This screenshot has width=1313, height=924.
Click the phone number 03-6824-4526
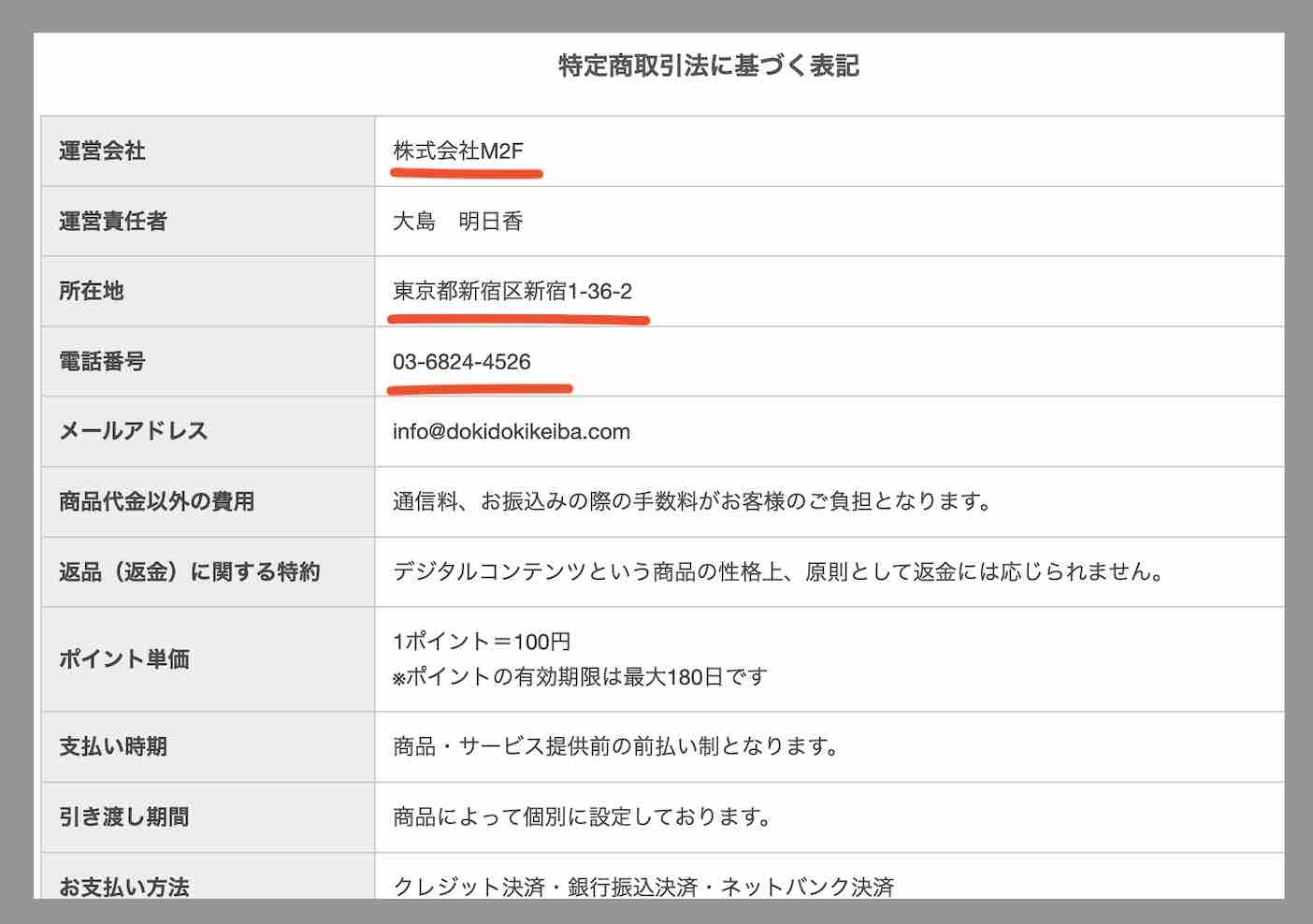pos(460,361)
